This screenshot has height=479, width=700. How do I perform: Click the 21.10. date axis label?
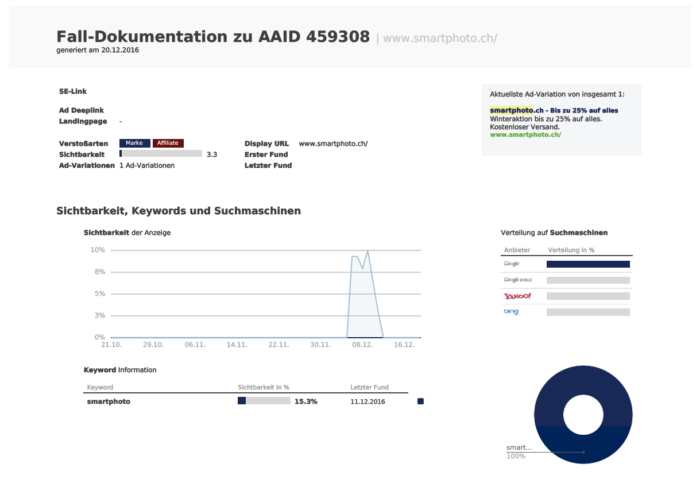coord(111,345)
